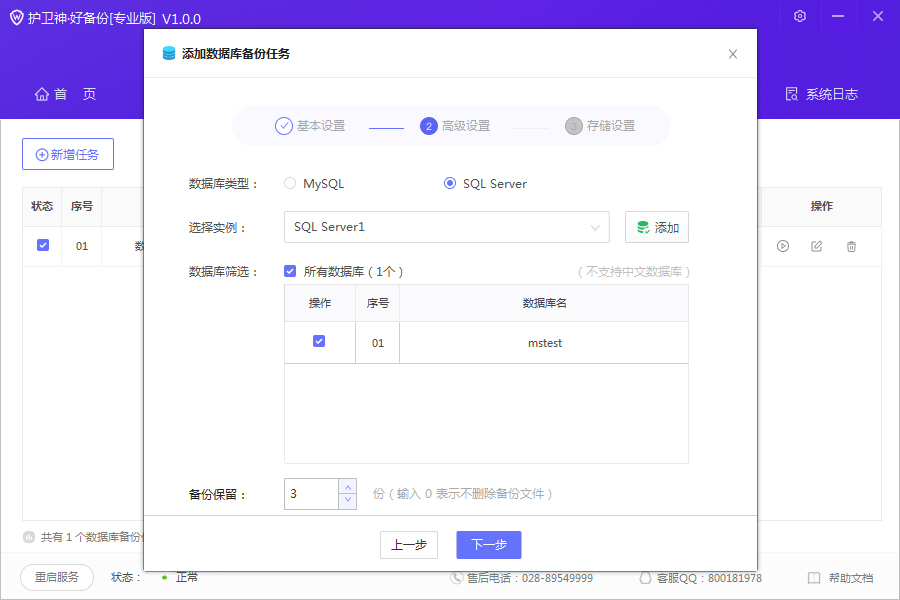Click 新增任务 button
The width and height of the screenshot is (900, 600).
(68, 154)
